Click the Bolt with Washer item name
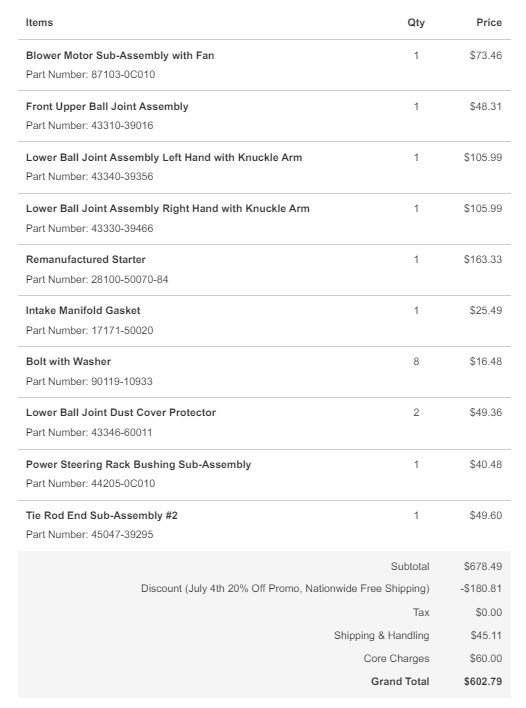This screenshot has height=708, width=526. click(x=68, y=362)
